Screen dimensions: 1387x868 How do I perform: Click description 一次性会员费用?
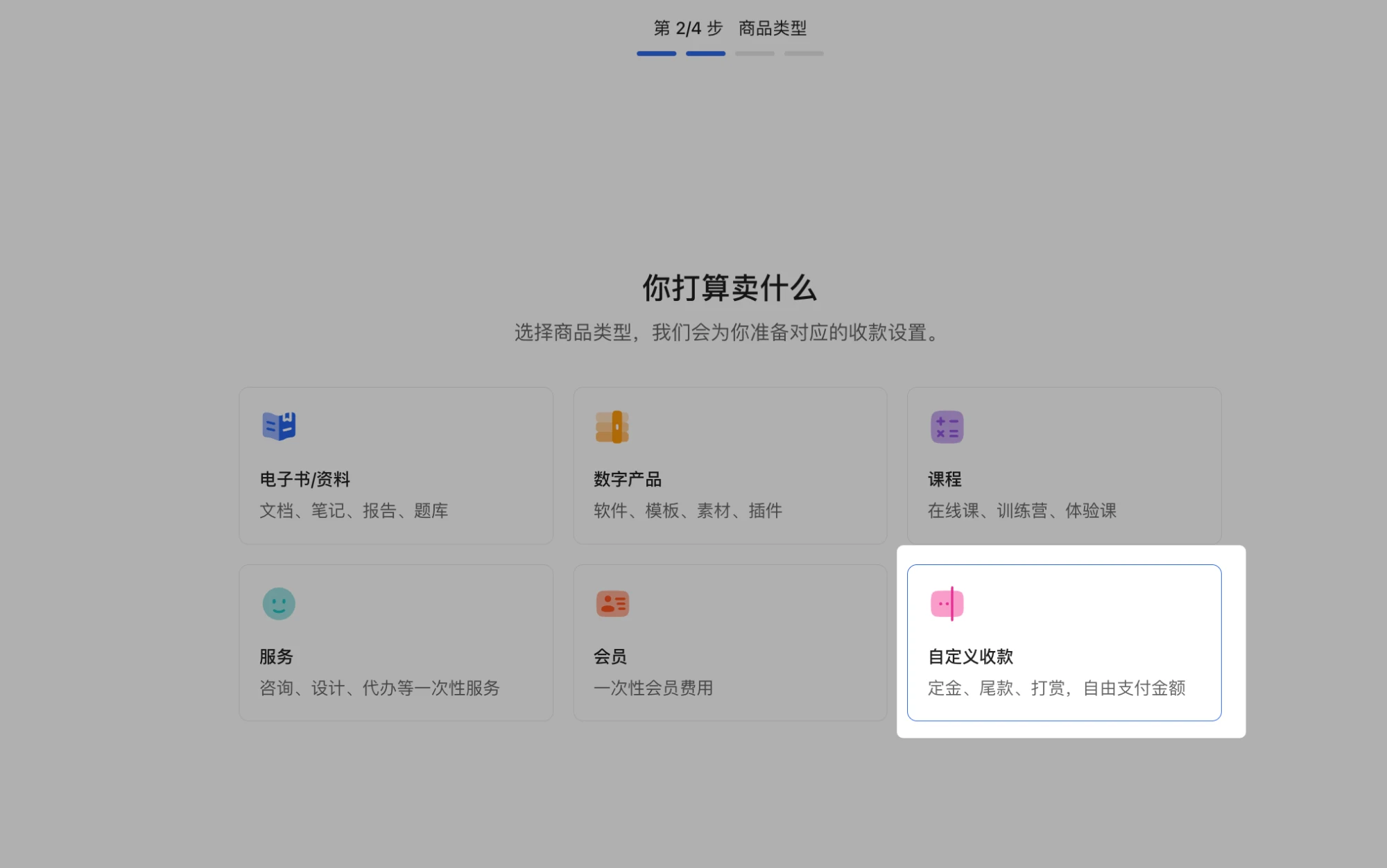653,688
